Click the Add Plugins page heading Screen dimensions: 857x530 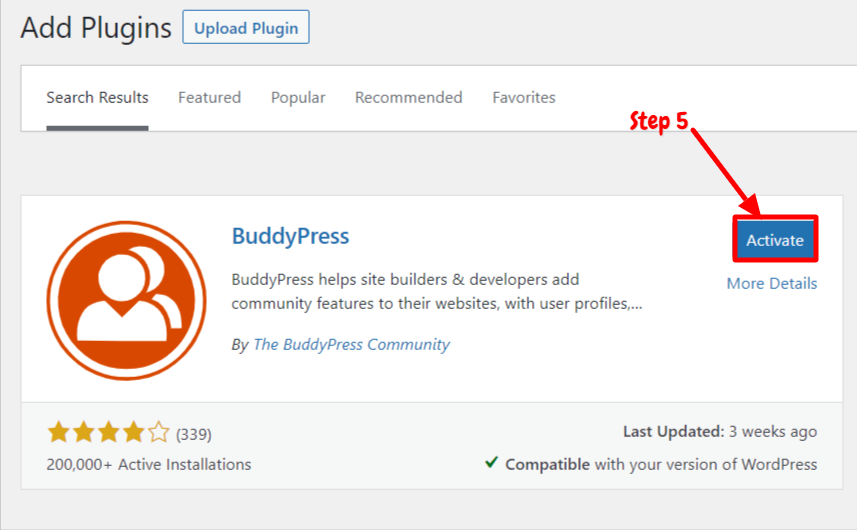point(96,28)
